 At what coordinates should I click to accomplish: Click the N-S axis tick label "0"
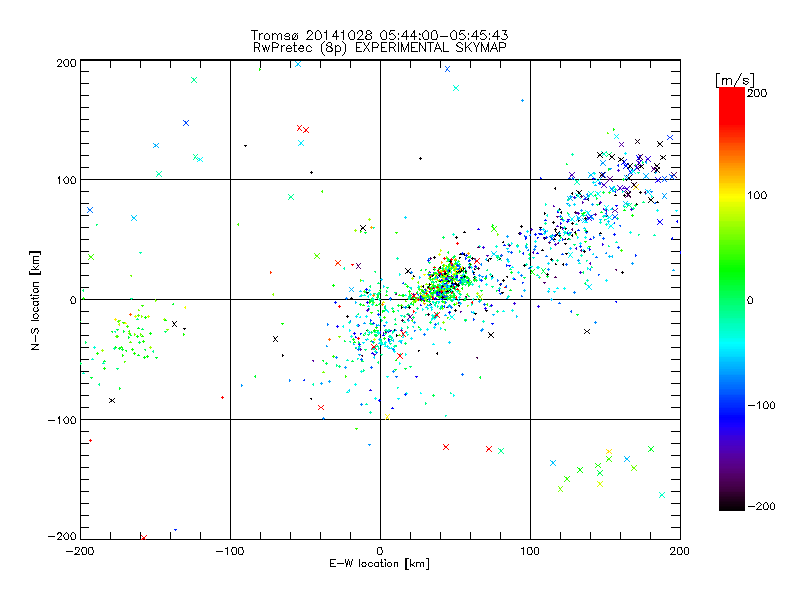(73, 301)
